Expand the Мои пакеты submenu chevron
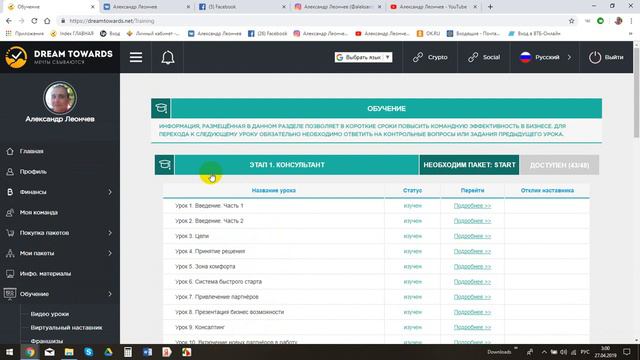This screenshot has width=640, height=360. [x=110, y=253]
